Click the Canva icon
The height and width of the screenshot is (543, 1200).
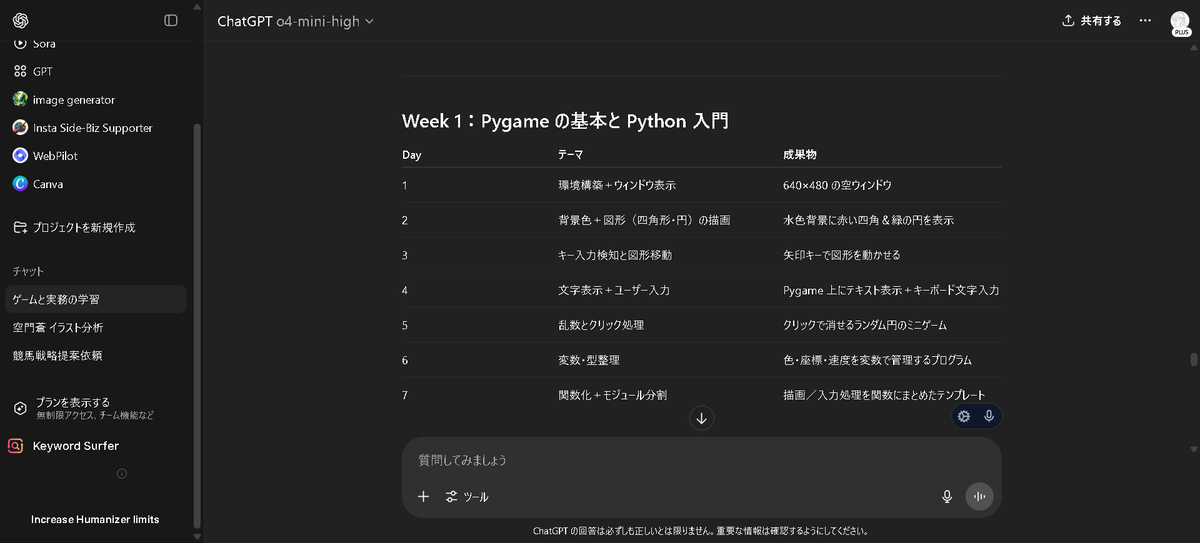pyautogui.click(x=20, y=183)
